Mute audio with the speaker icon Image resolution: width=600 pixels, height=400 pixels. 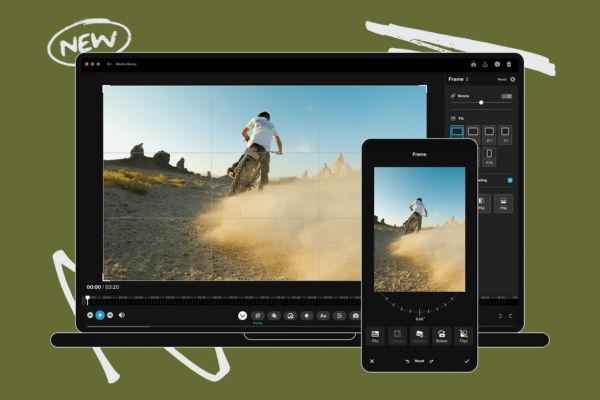tap(122, 315)
